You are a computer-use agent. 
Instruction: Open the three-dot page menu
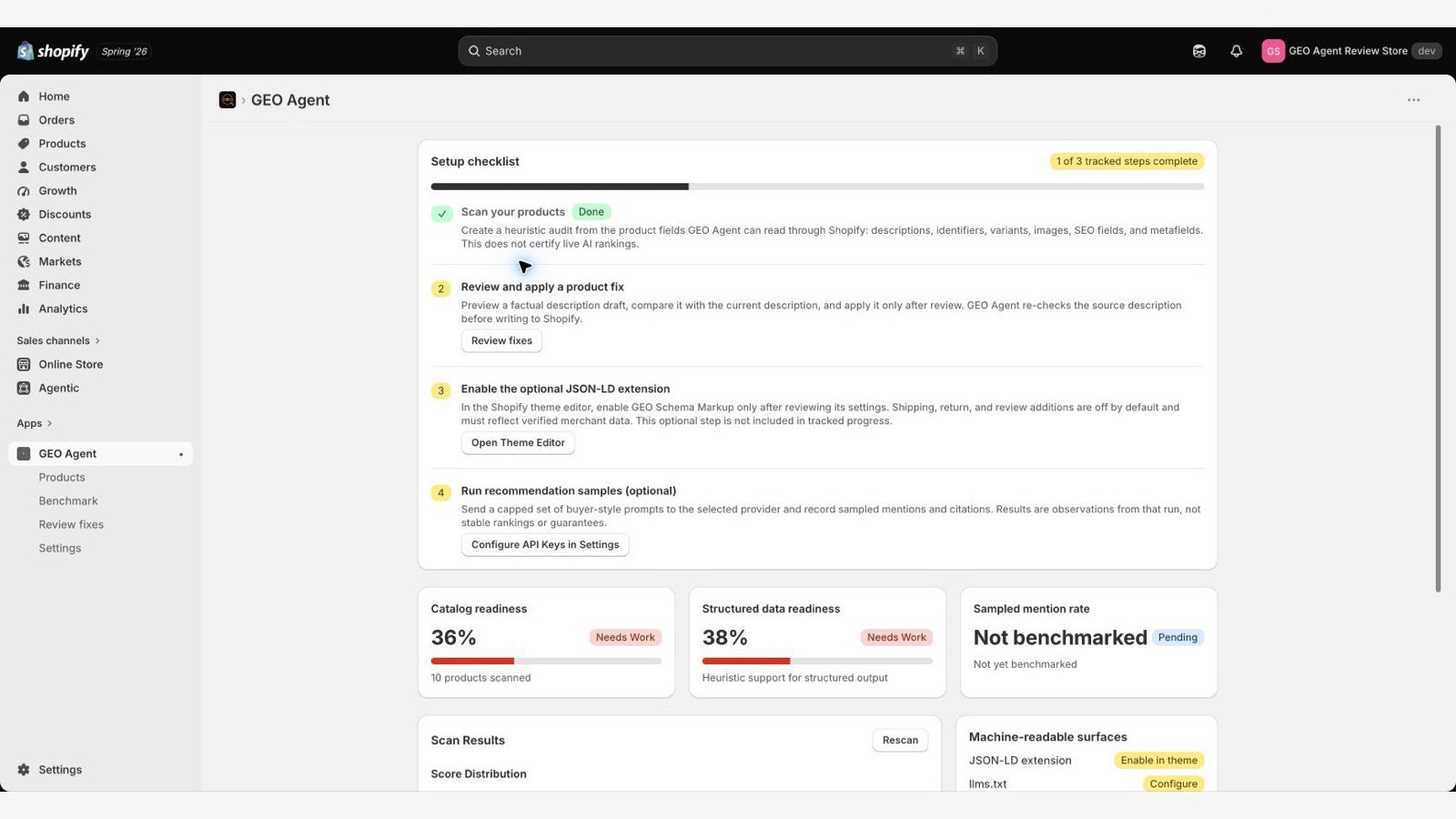(1413, 100)
